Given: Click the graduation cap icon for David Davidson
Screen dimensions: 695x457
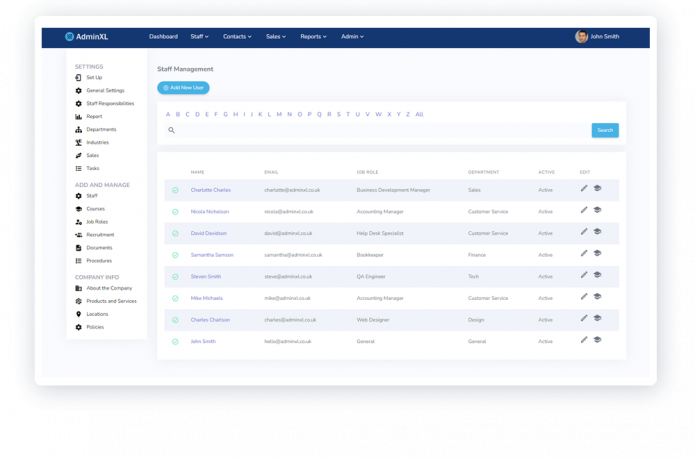Looking at the screenshot, I should [x=597, y=232].
